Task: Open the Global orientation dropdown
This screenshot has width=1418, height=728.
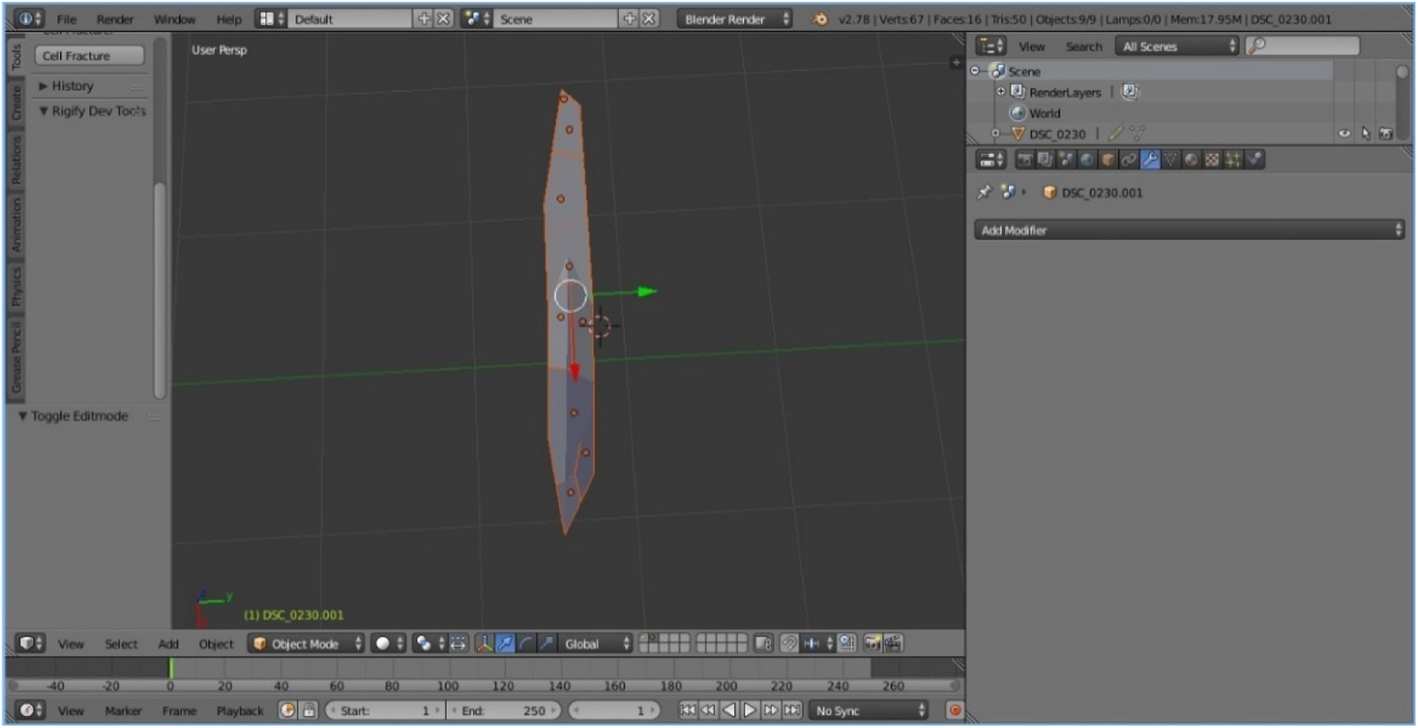Action: (595, 644)
